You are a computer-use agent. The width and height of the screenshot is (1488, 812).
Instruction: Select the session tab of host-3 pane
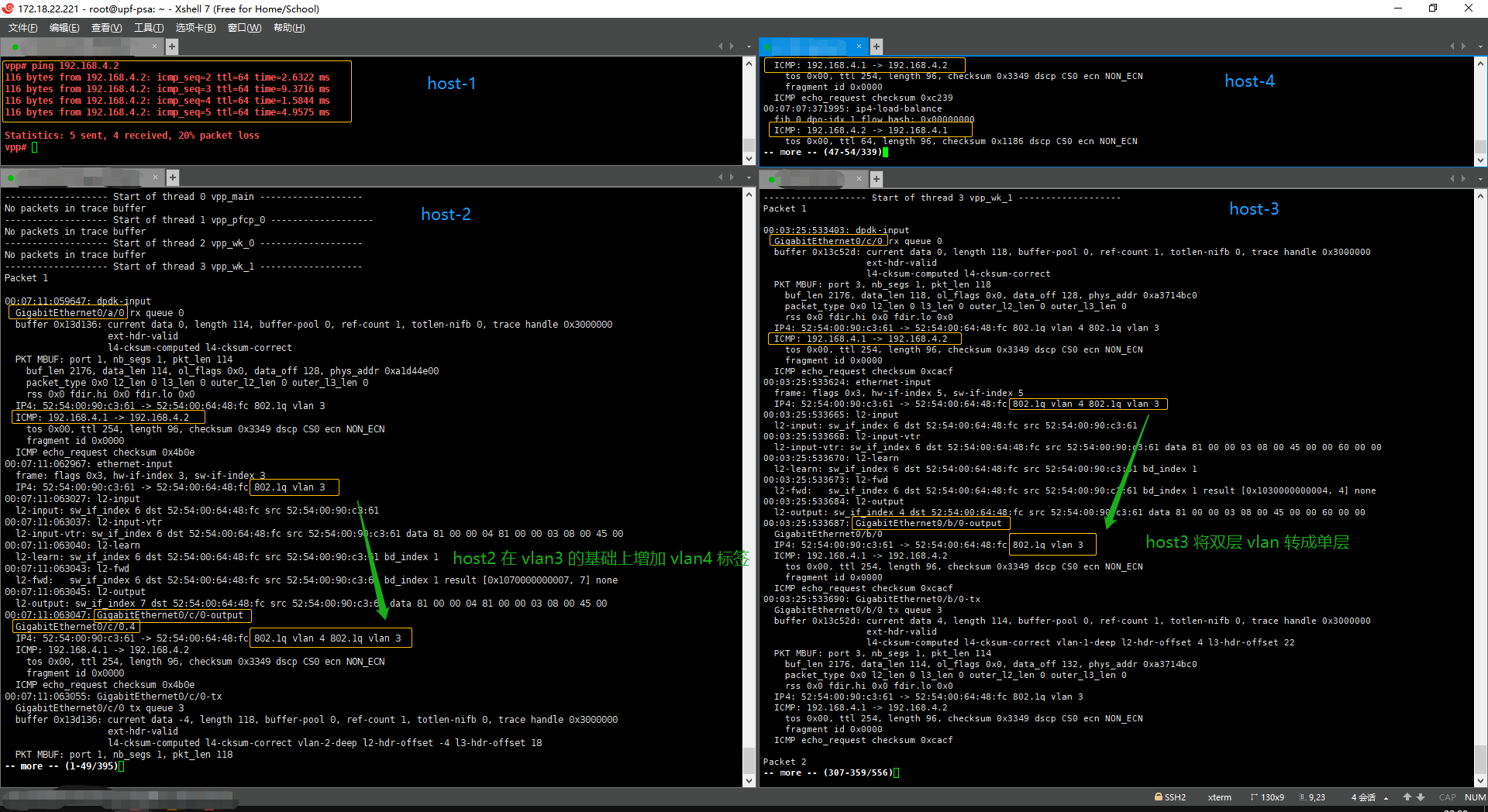814,179
